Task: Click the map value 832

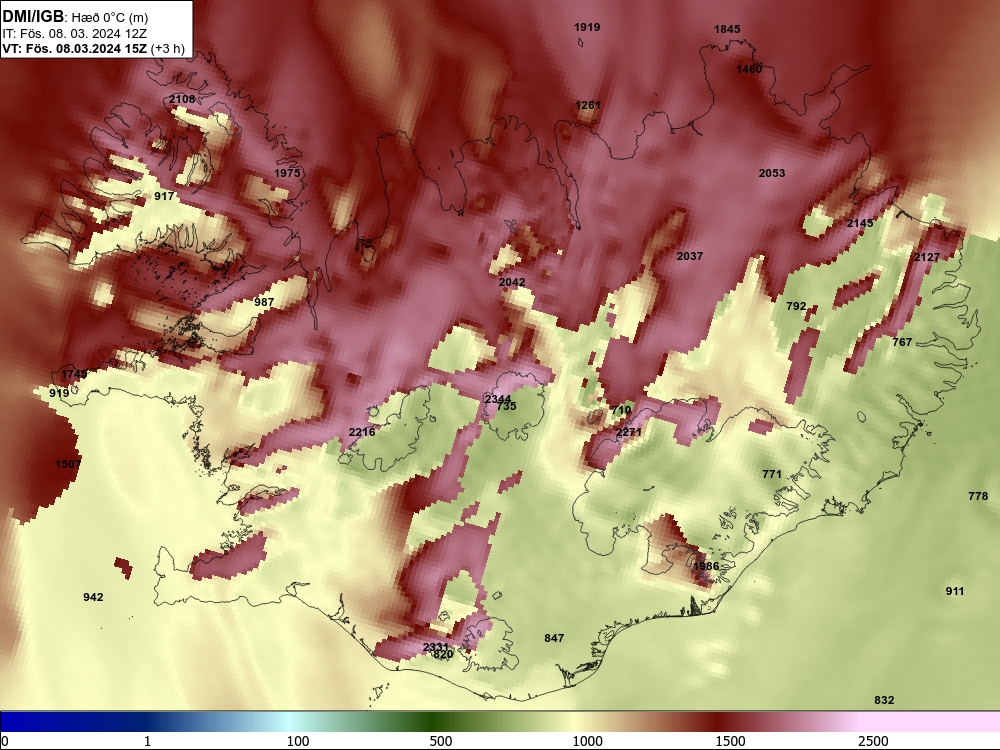Action: tap(884, 700)
